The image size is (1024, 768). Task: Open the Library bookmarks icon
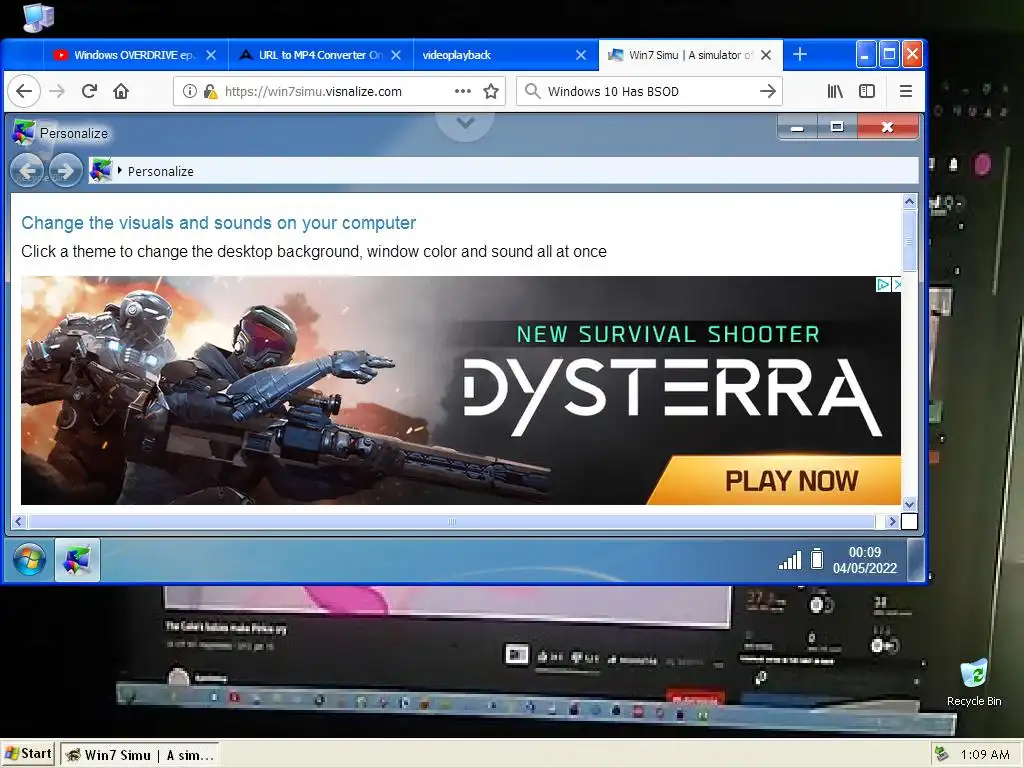pyautogui.click(x=835, y=91)
